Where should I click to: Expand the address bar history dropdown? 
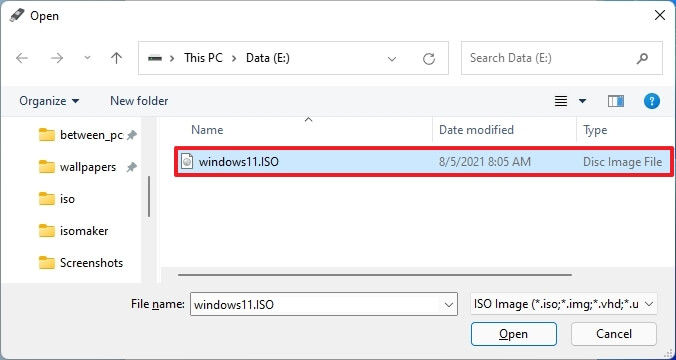coord(392,59)
